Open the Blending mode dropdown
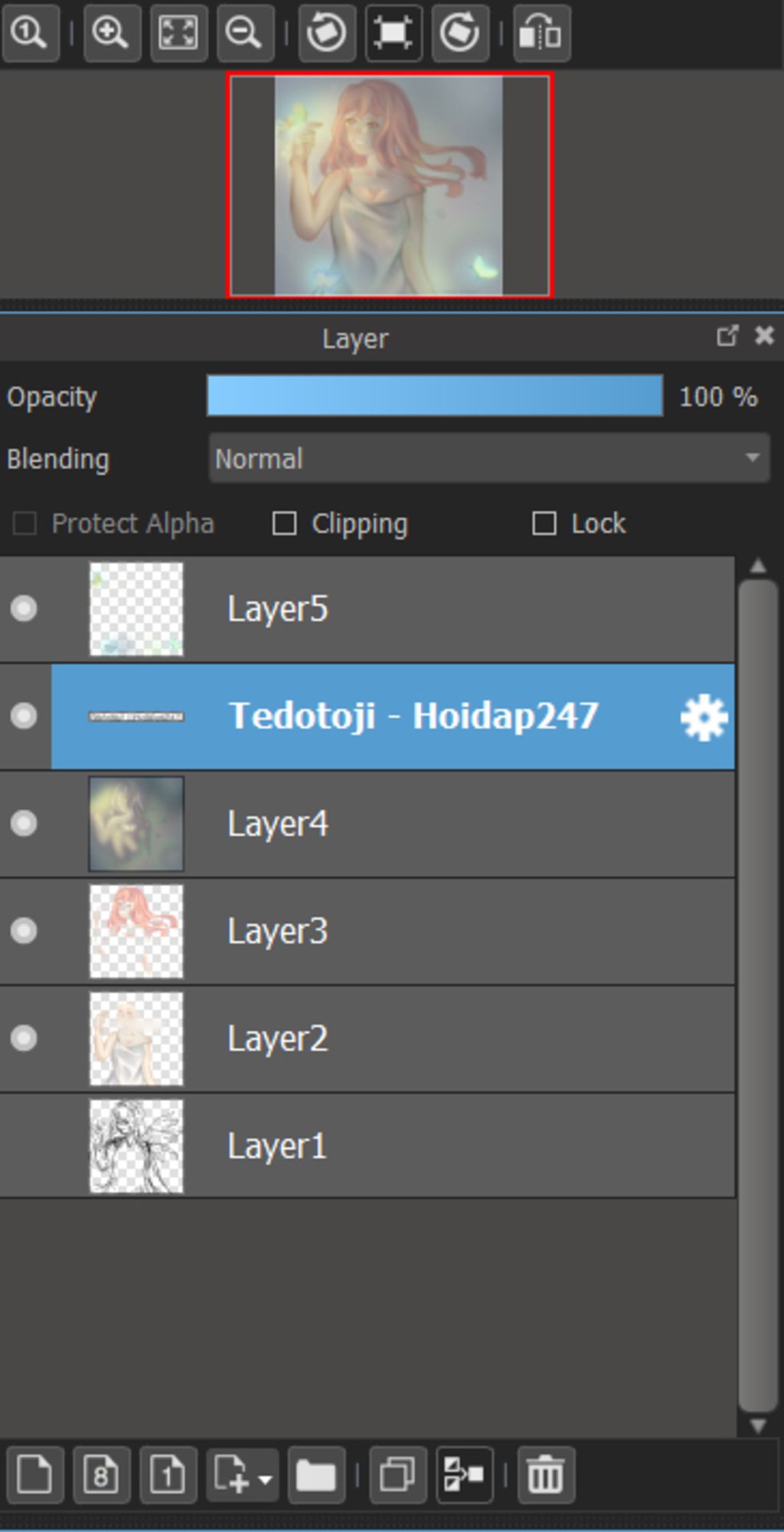This screenshot has height=1532, width=784. (489, 458)
